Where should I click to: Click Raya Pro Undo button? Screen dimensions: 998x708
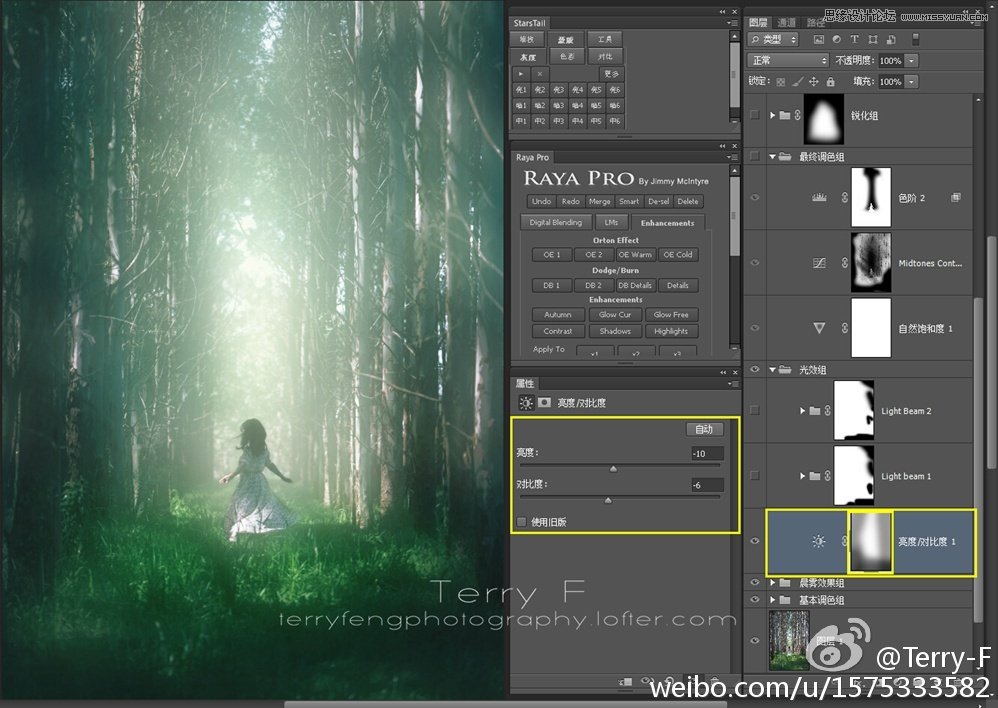541,201
